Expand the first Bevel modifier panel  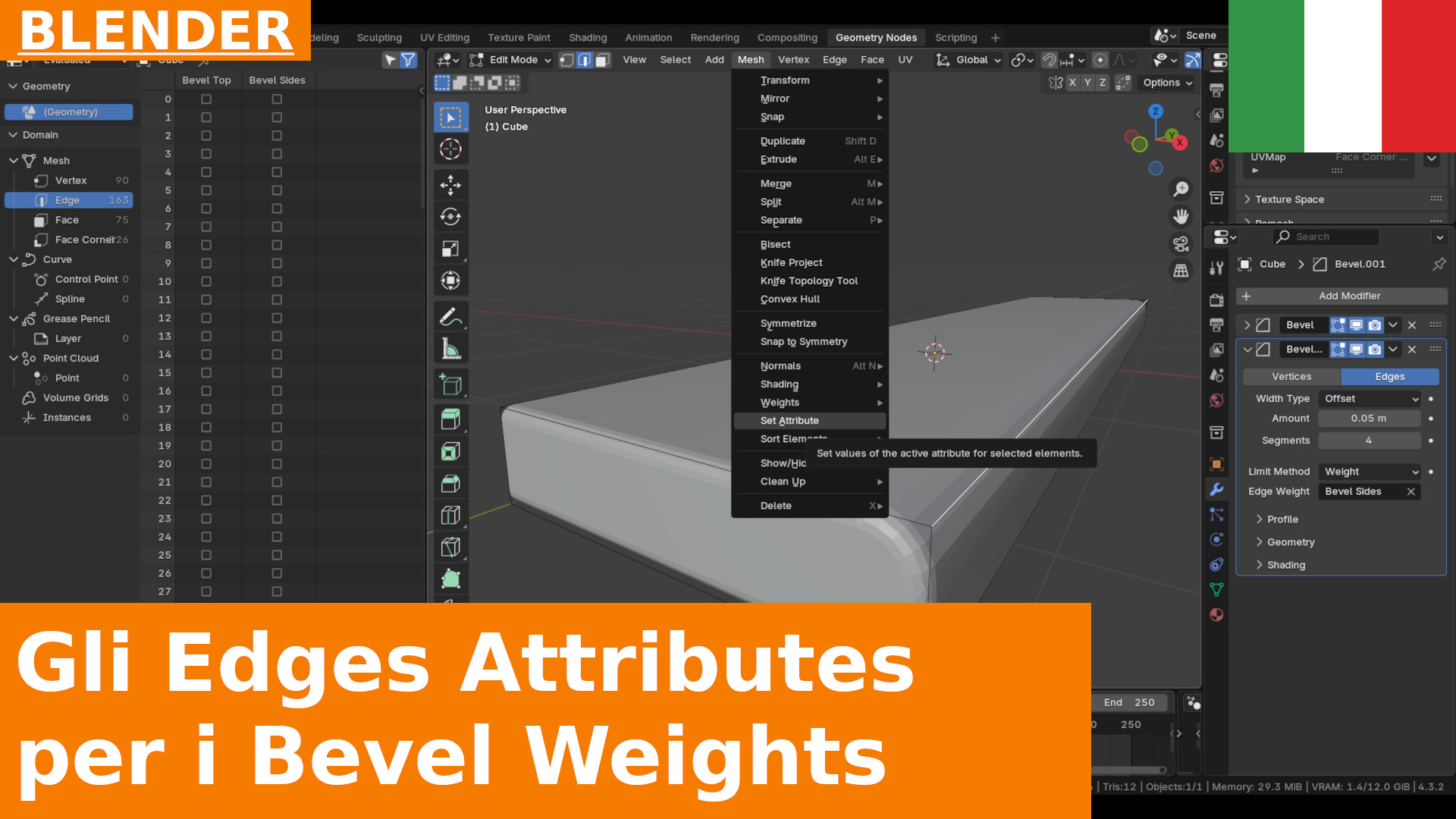pyautogui.click(x=1247, y=325)
